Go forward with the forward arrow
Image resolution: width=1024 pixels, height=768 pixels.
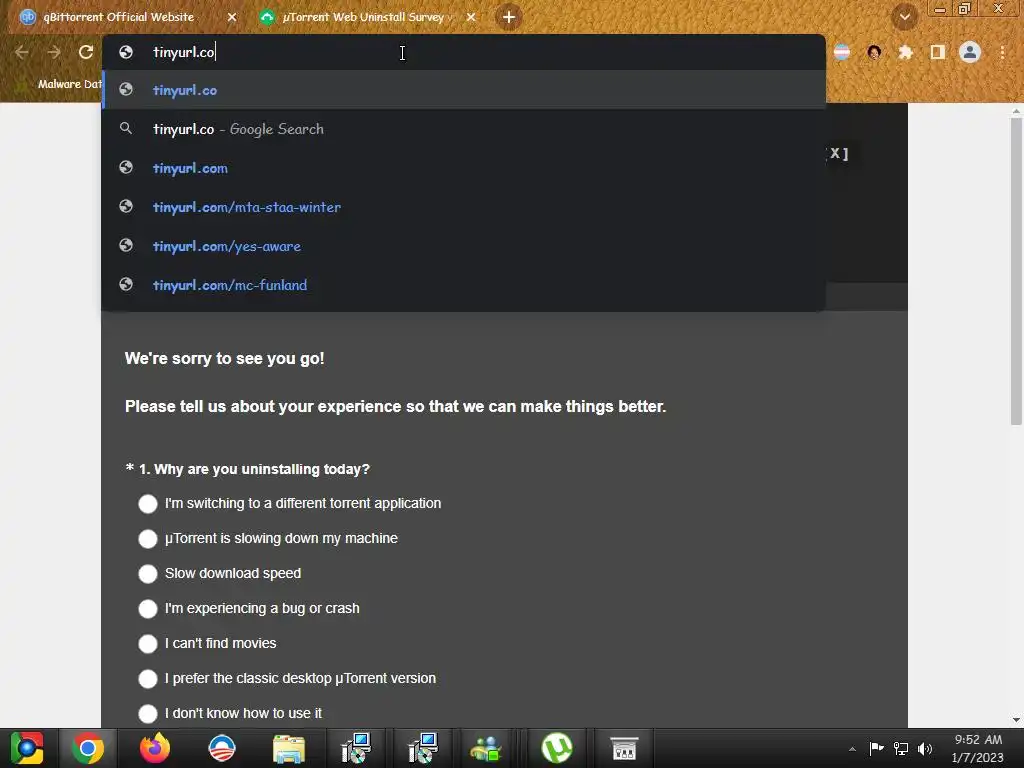pyautogui.click(x=54, y=52)
